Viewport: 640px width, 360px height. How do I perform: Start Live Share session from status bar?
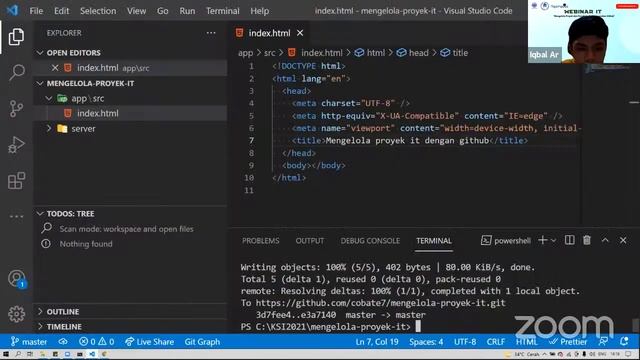pyautogui.click(x=149, y=342)
